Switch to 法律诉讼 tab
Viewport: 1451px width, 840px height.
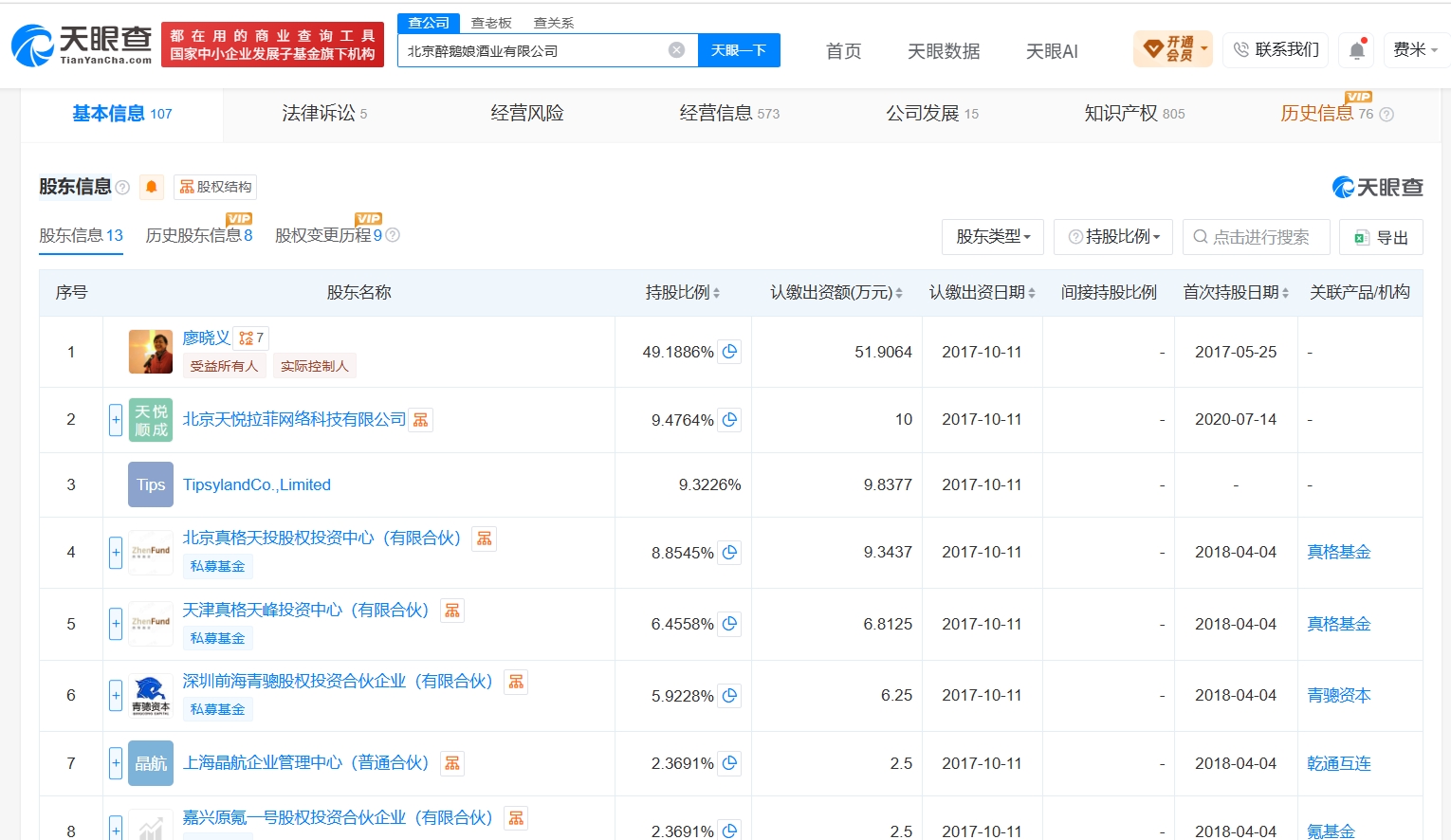pos(324,114)
